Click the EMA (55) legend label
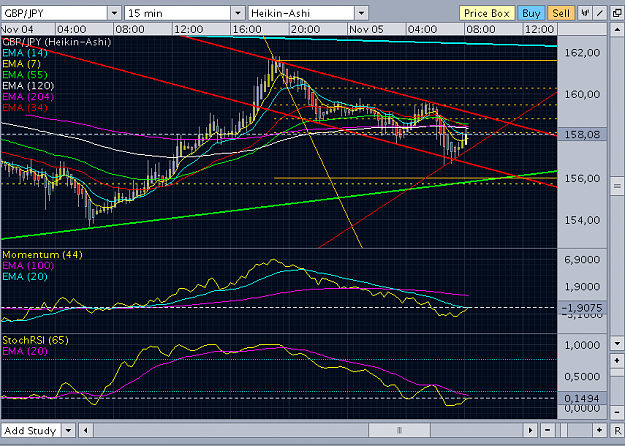The height and width of the screenshot is (446, 625). coord(25,75)
